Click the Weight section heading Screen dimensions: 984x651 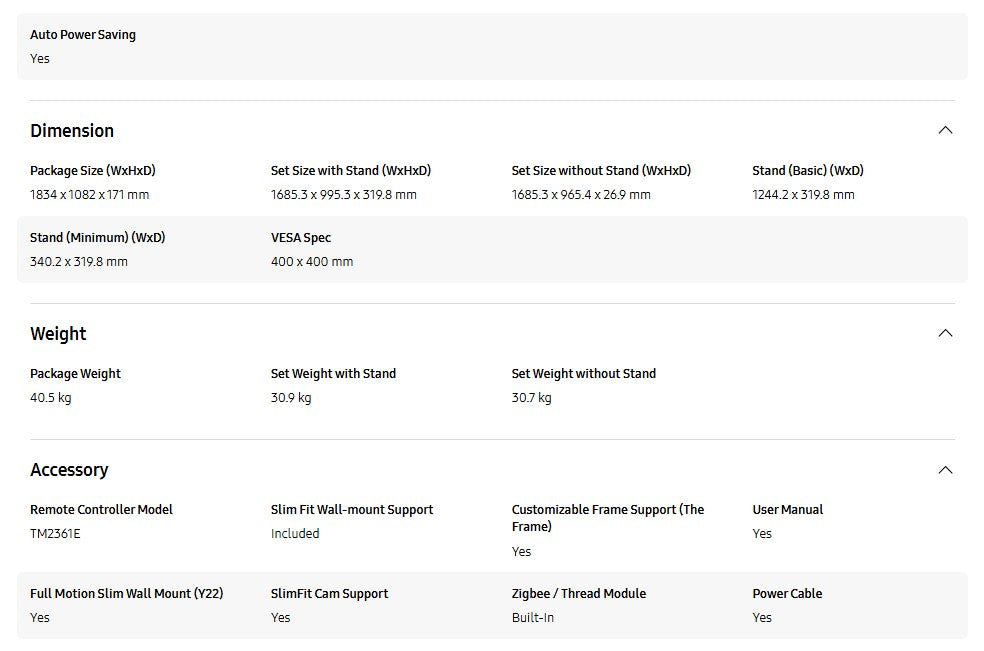coord(58,334)
